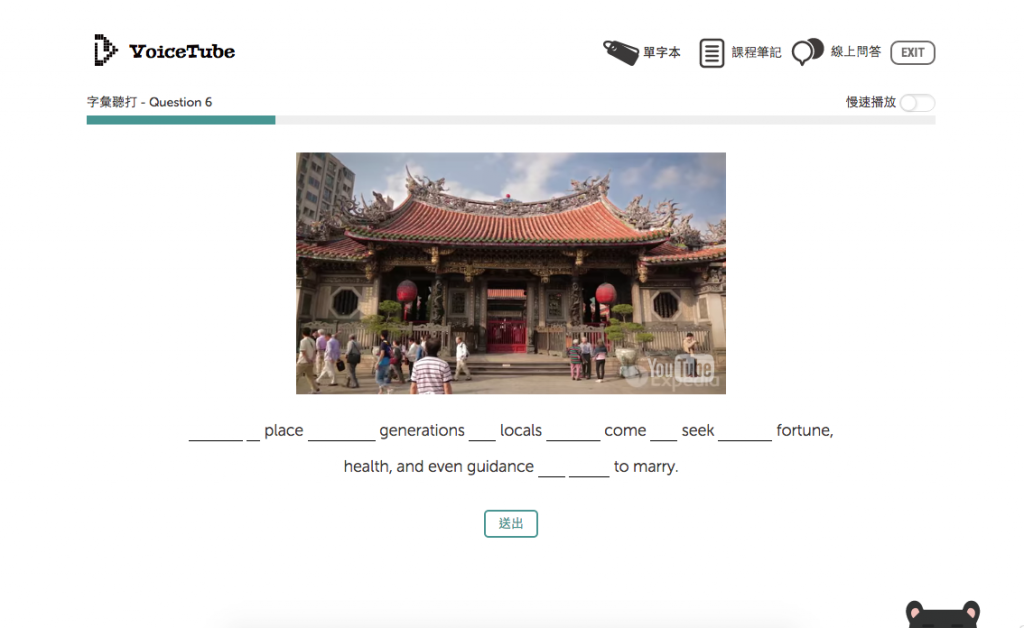This screenshot has height=628, width=1024.
Task: Select the Question 6 title text
Action: click(x=180, y=102)
